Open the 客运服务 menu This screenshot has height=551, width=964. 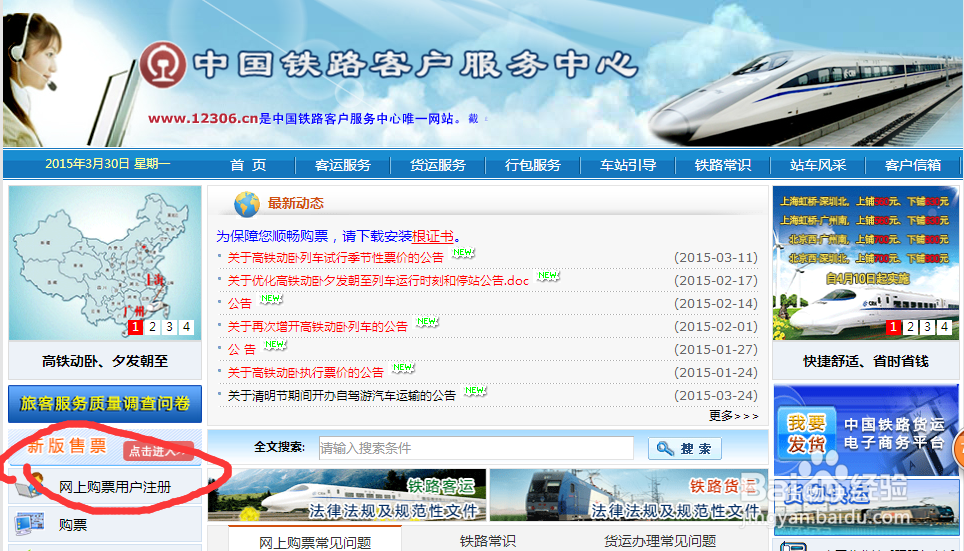[x=342, y=165]
